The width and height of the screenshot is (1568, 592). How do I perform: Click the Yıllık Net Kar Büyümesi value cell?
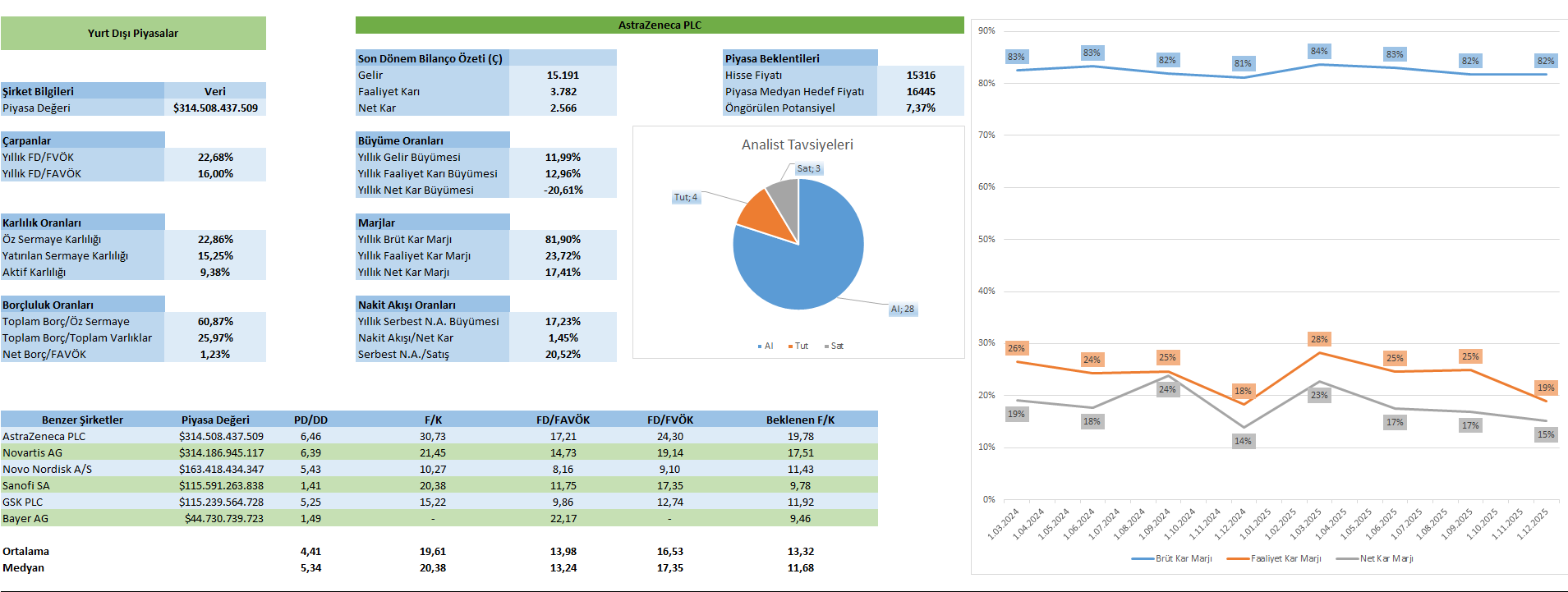click(563, 190)
